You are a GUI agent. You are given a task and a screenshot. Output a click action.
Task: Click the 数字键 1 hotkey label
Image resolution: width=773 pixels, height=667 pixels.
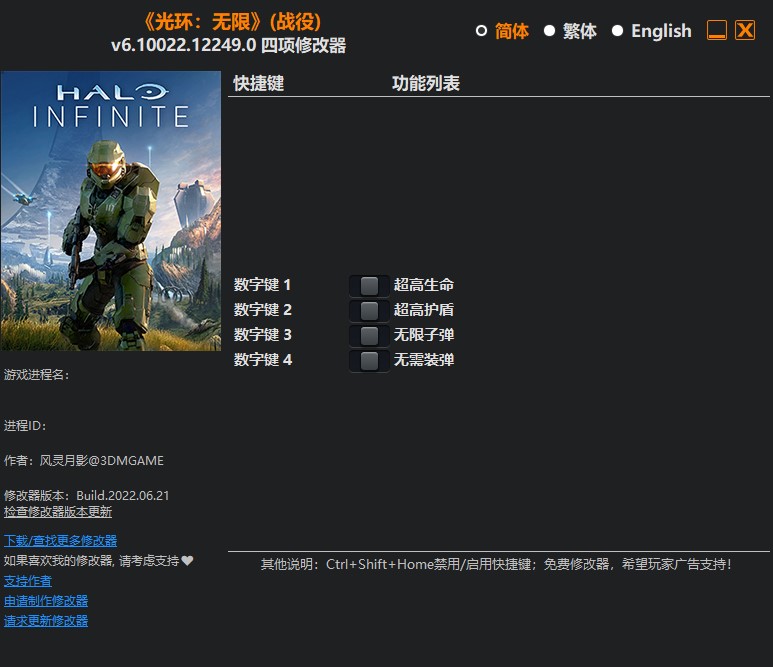point(262,284)
